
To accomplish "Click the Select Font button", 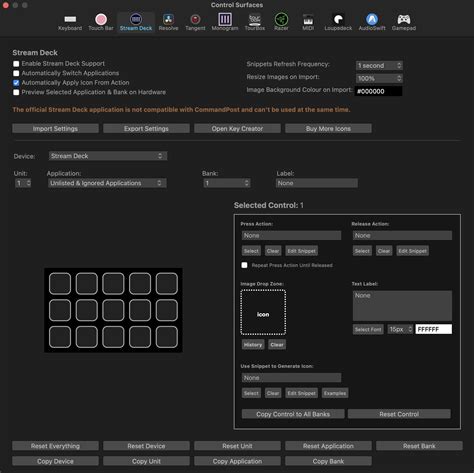I will tap(368, 329).
